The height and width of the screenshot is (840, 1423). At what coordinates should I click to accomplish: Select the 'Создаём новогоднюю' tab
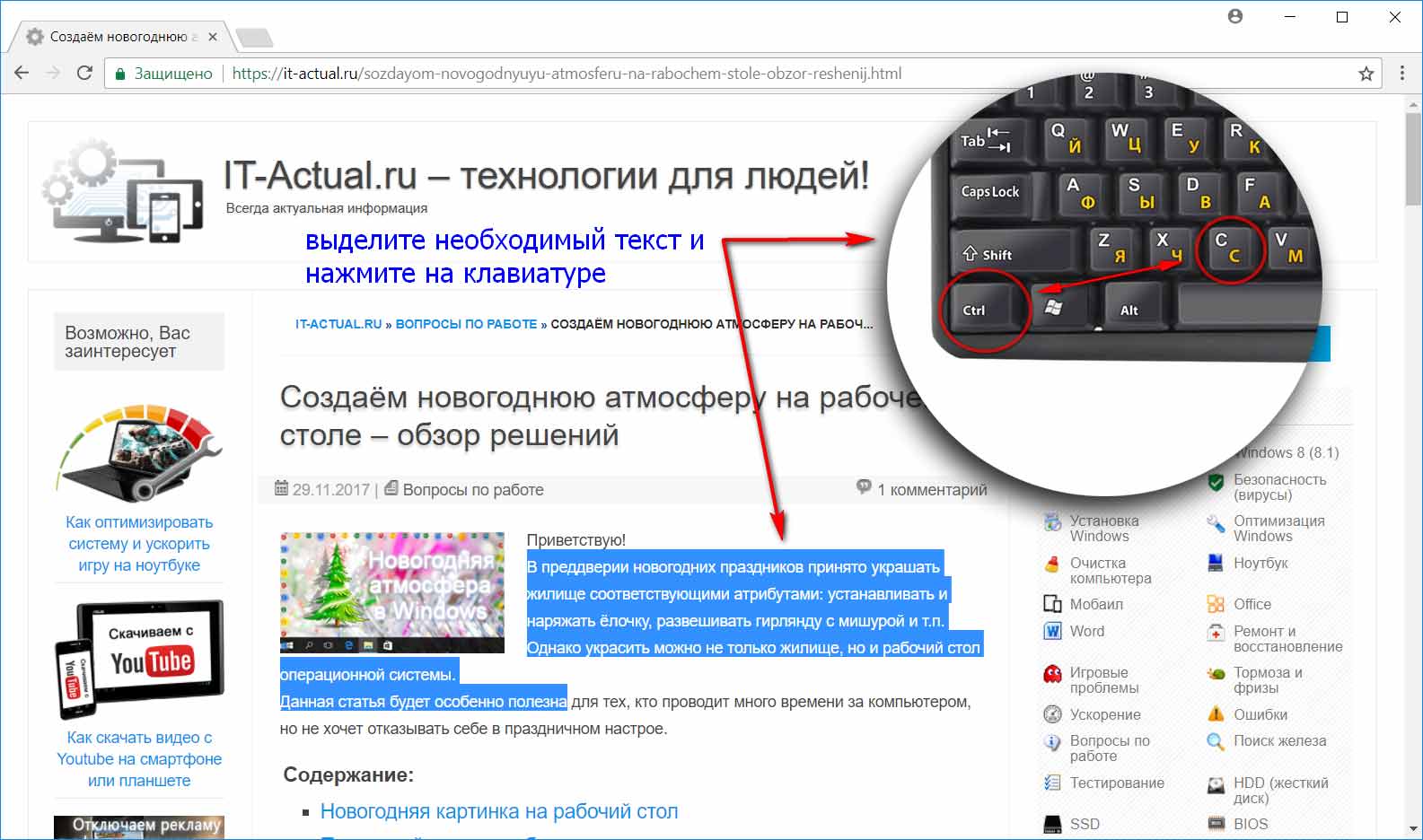[x=117, y=37]
